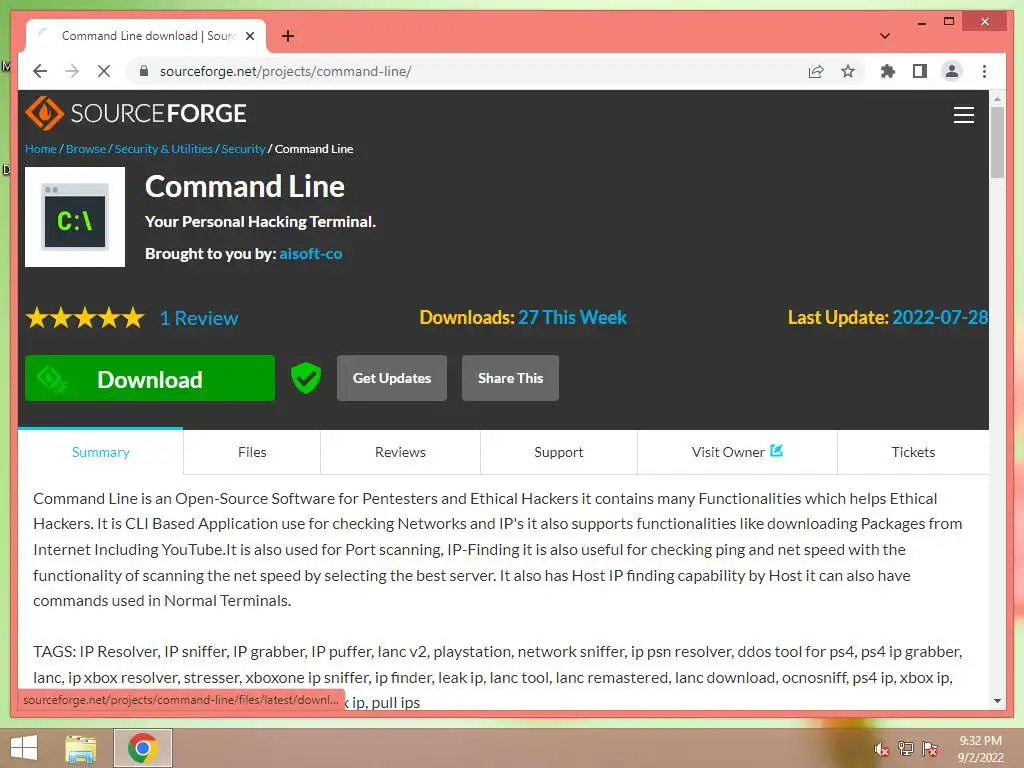The height and width of the screenshot is (768, 1024).
Task: Go back with the browser back arrow
Action: (x=40, y=71)
